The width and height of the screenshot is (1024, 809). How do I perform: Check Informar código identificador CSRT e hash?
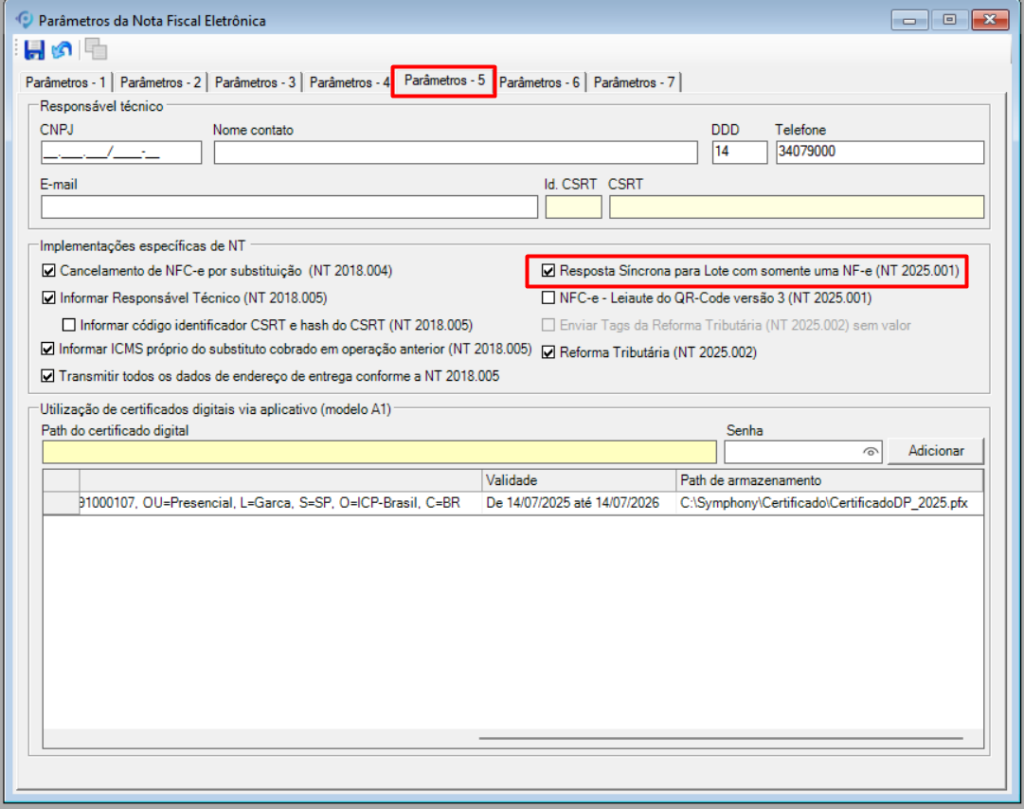[x=69, y=324]
